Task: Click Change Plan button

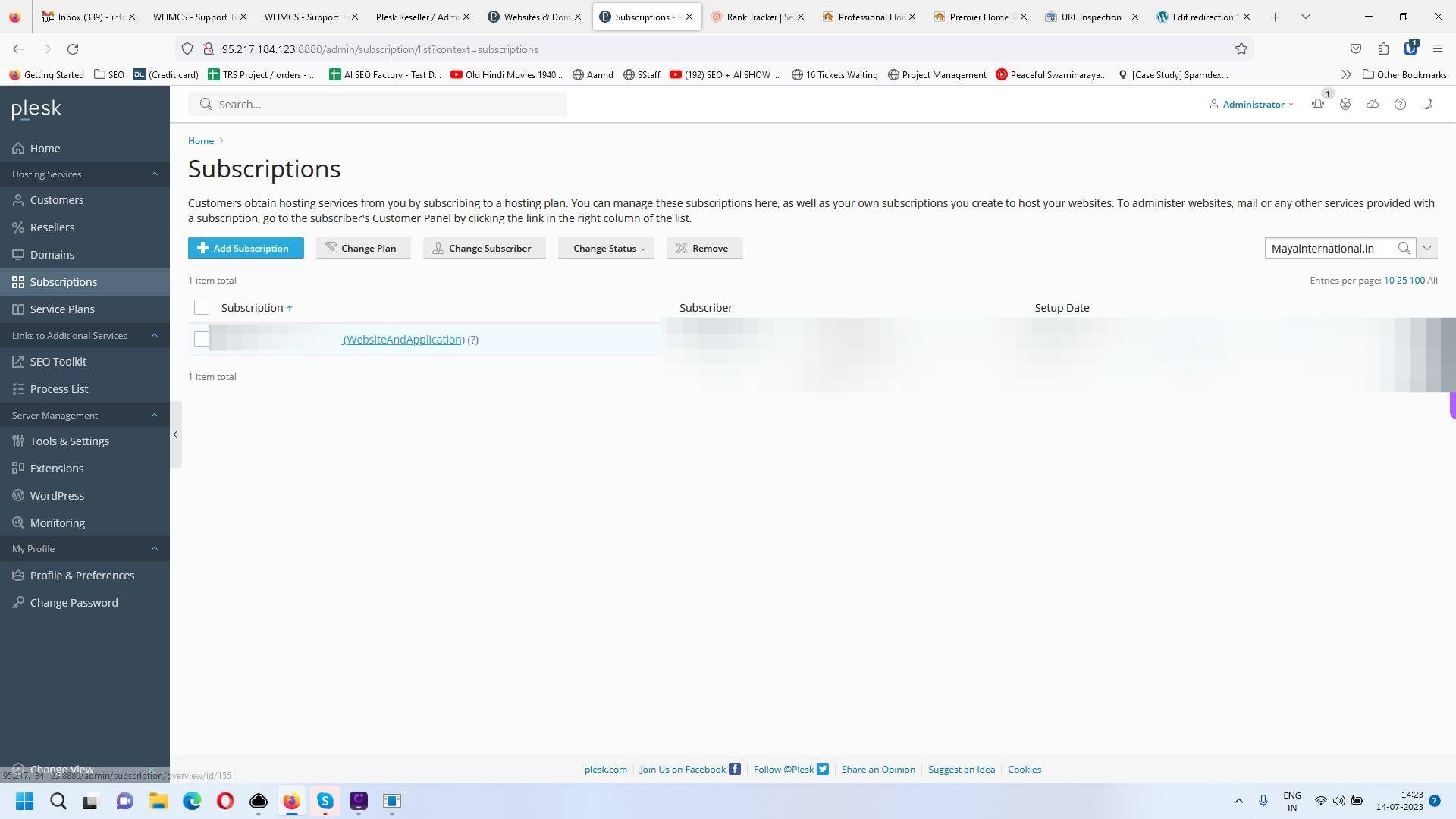Action: (x=363, y=248)
